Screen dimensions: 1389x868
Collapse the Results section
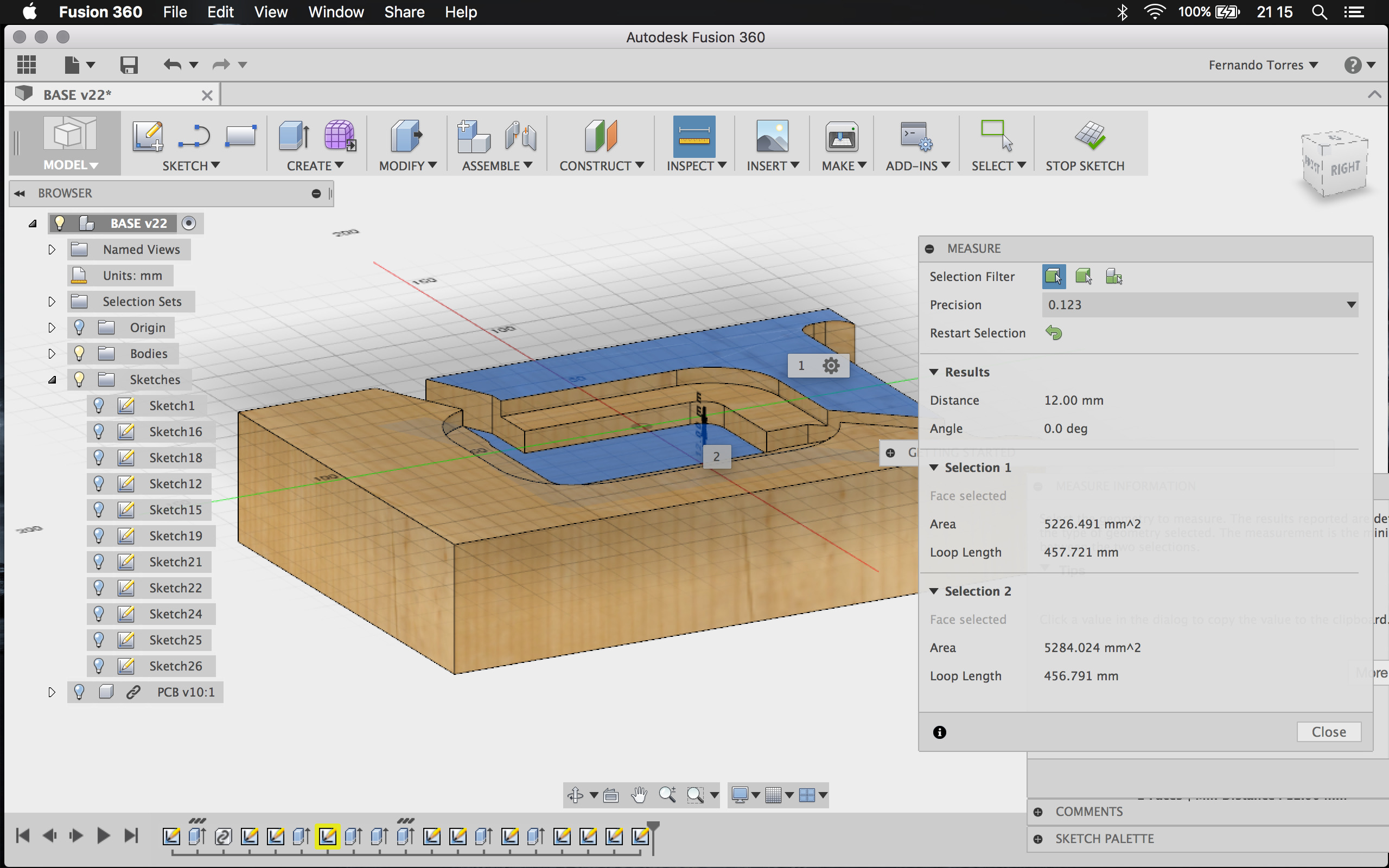pyautogui.click(x=934, y=373)
